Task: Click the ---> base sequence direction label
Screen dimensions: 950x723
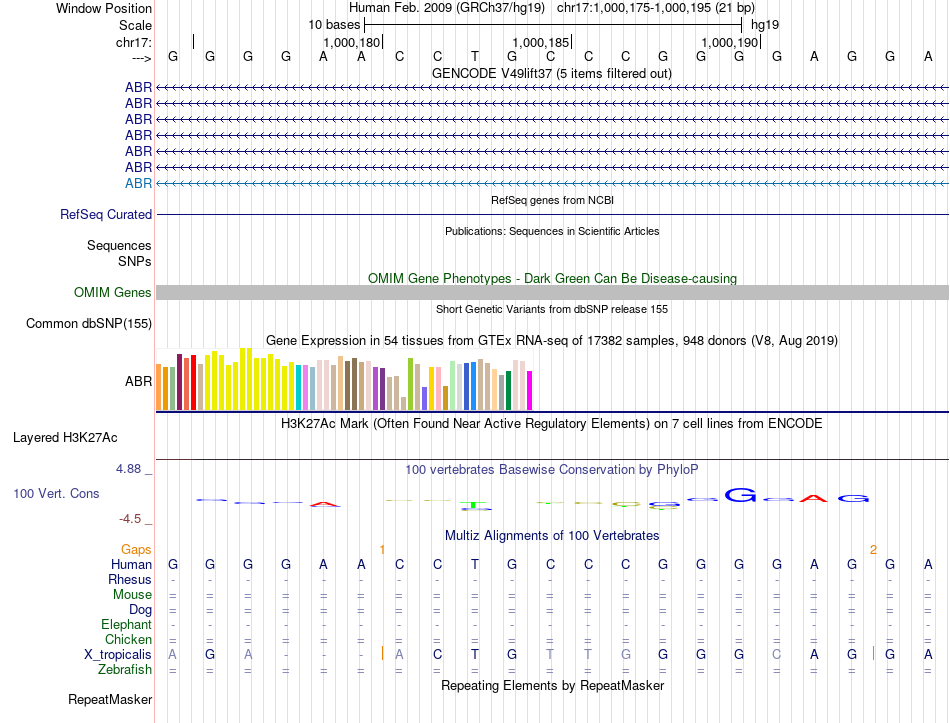Action: coord(142,58)
